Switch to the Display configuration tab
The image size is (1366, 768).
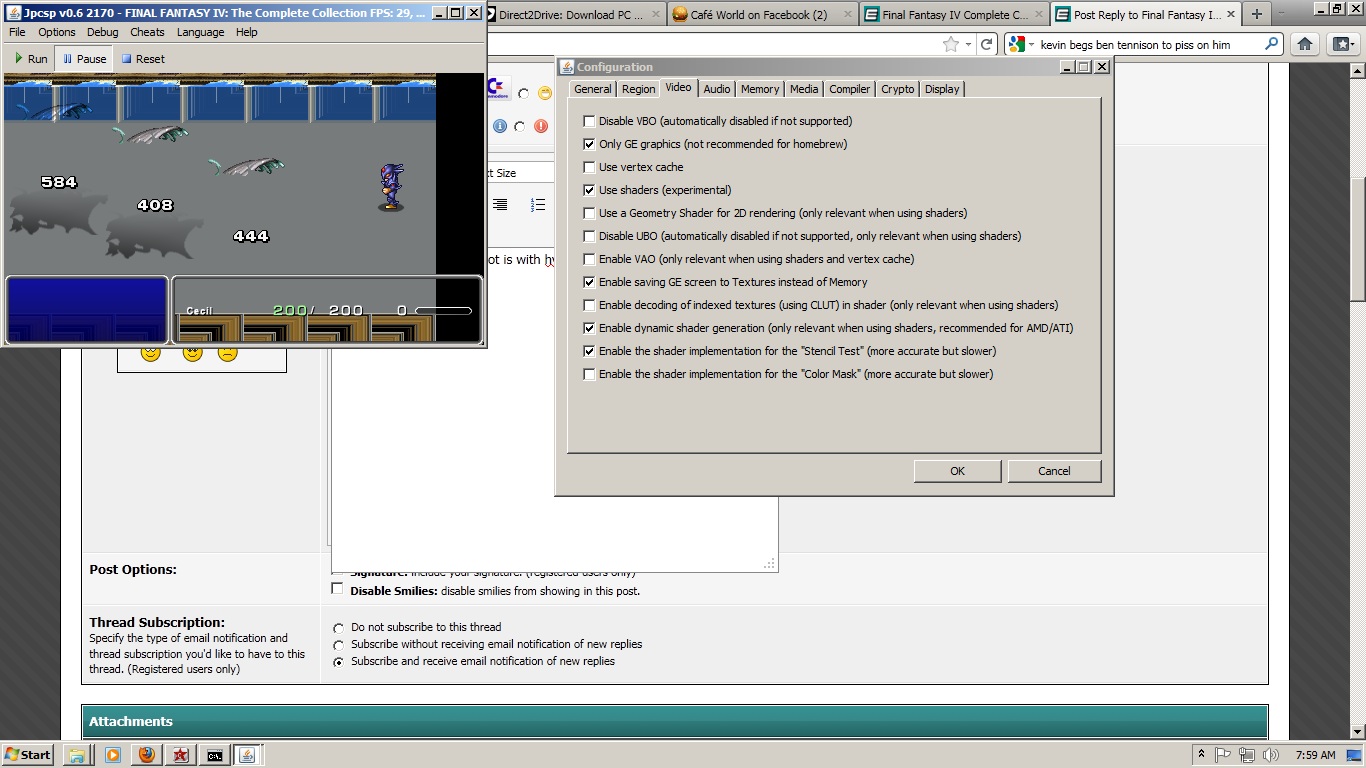[941, 89]
